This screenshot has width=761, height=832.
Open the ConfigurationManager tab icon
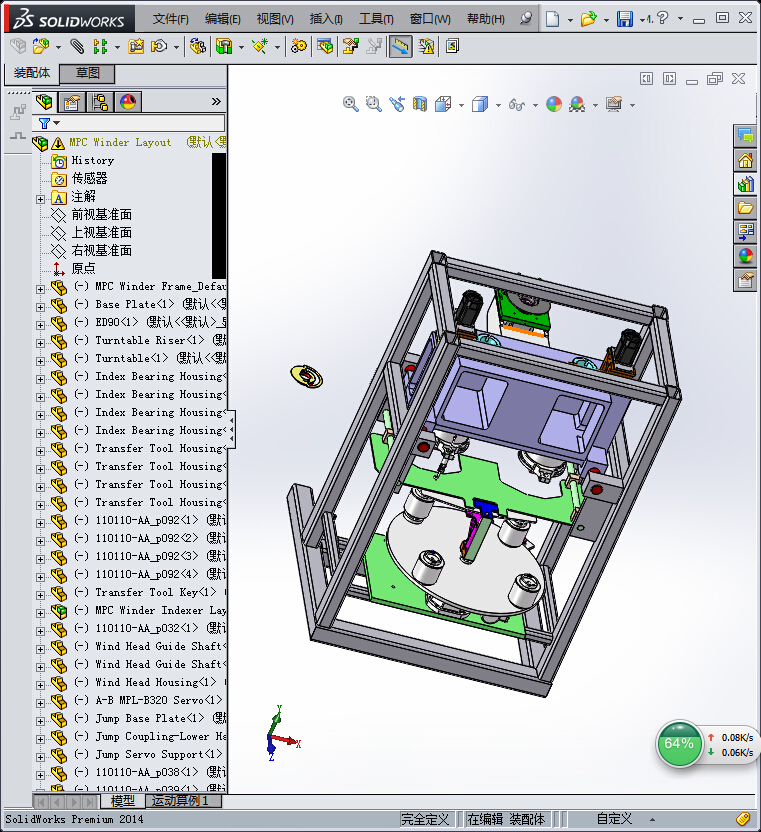pyautogui.click(x=100, y=101)
